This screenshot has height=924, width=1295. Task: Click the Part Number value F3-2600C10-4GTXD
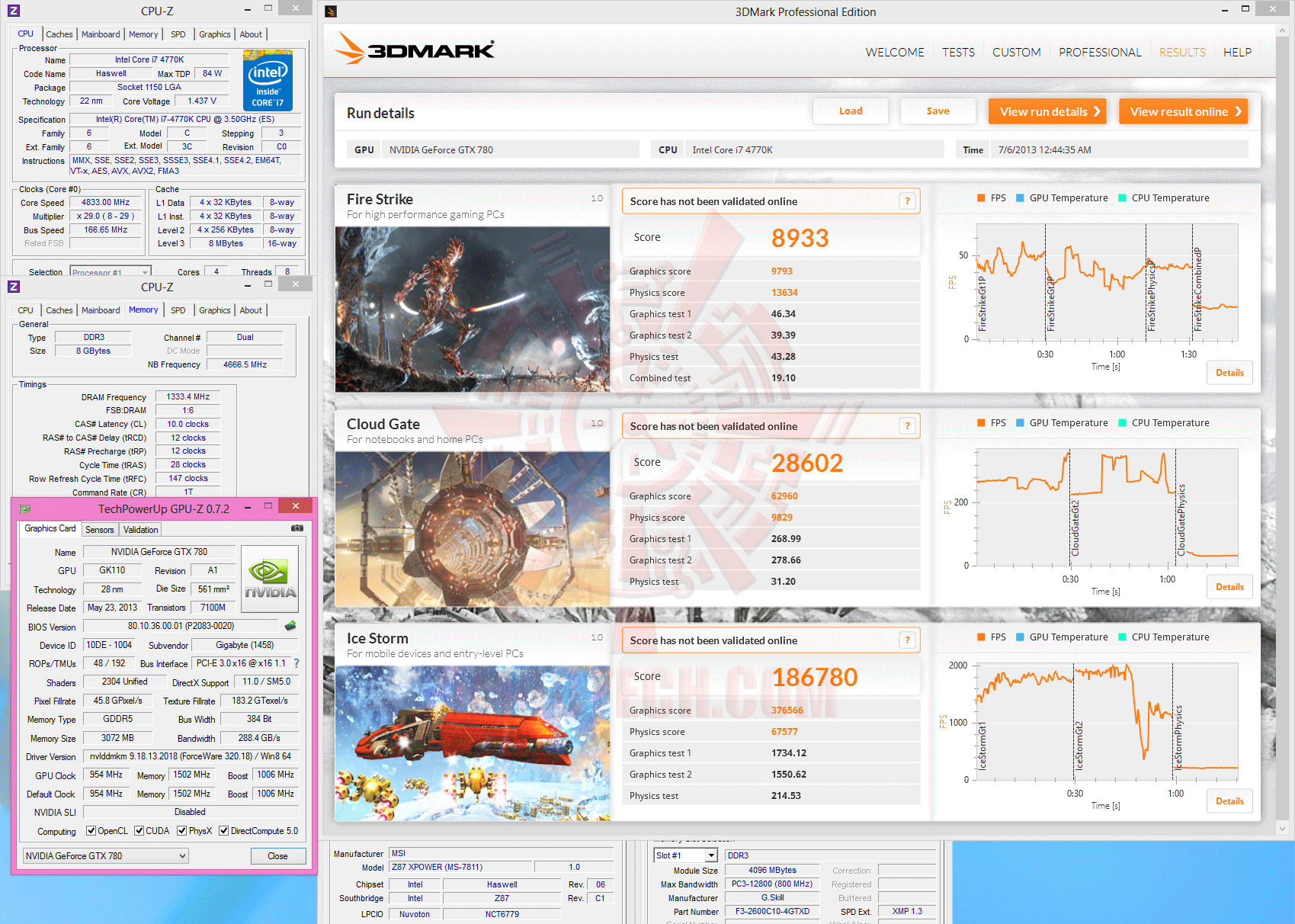click(x=772, y=911)
